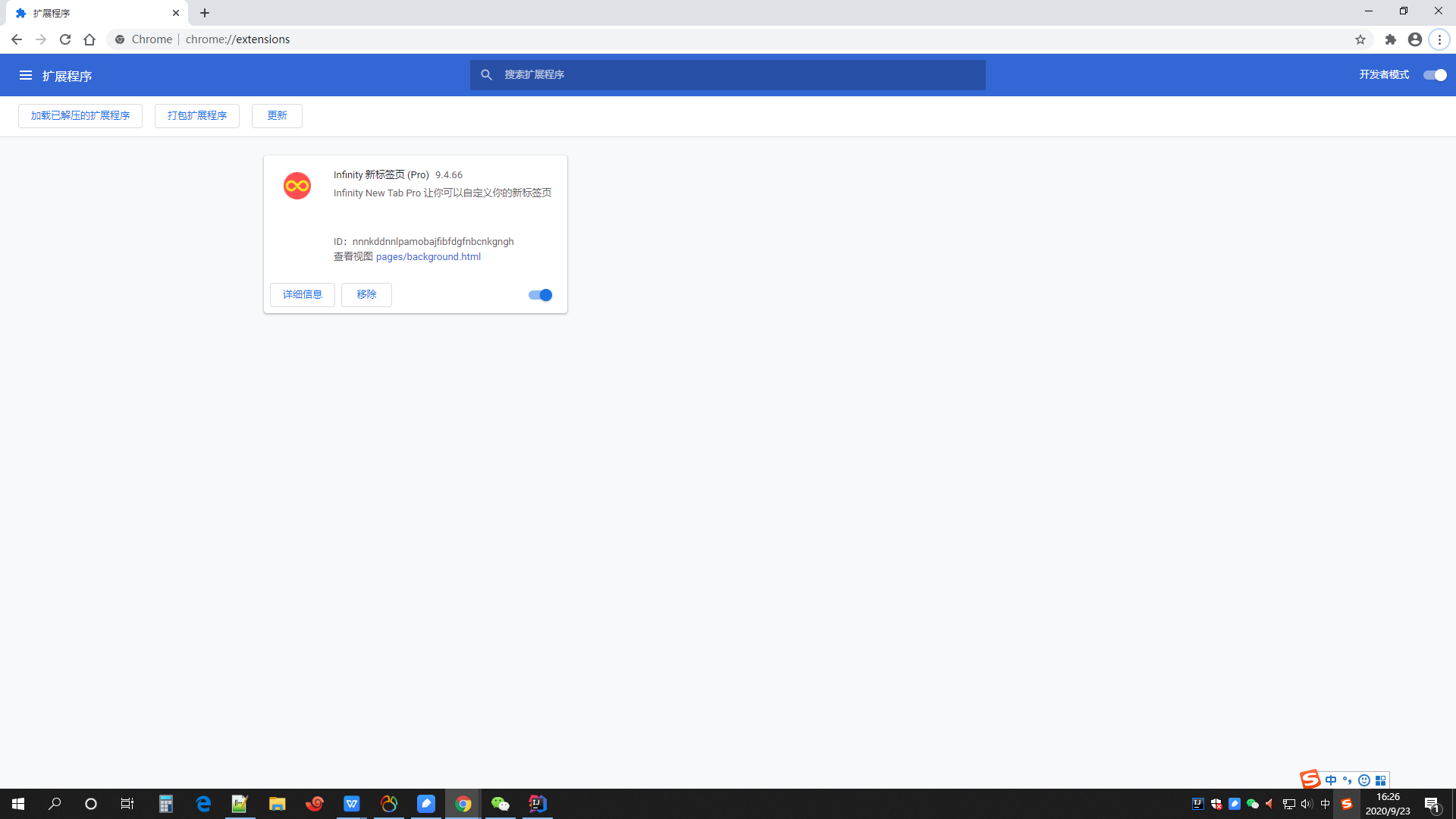The image size is (1456, 819).
Task: Navigate back with the back arrow
Action: [x=17, y=39]
